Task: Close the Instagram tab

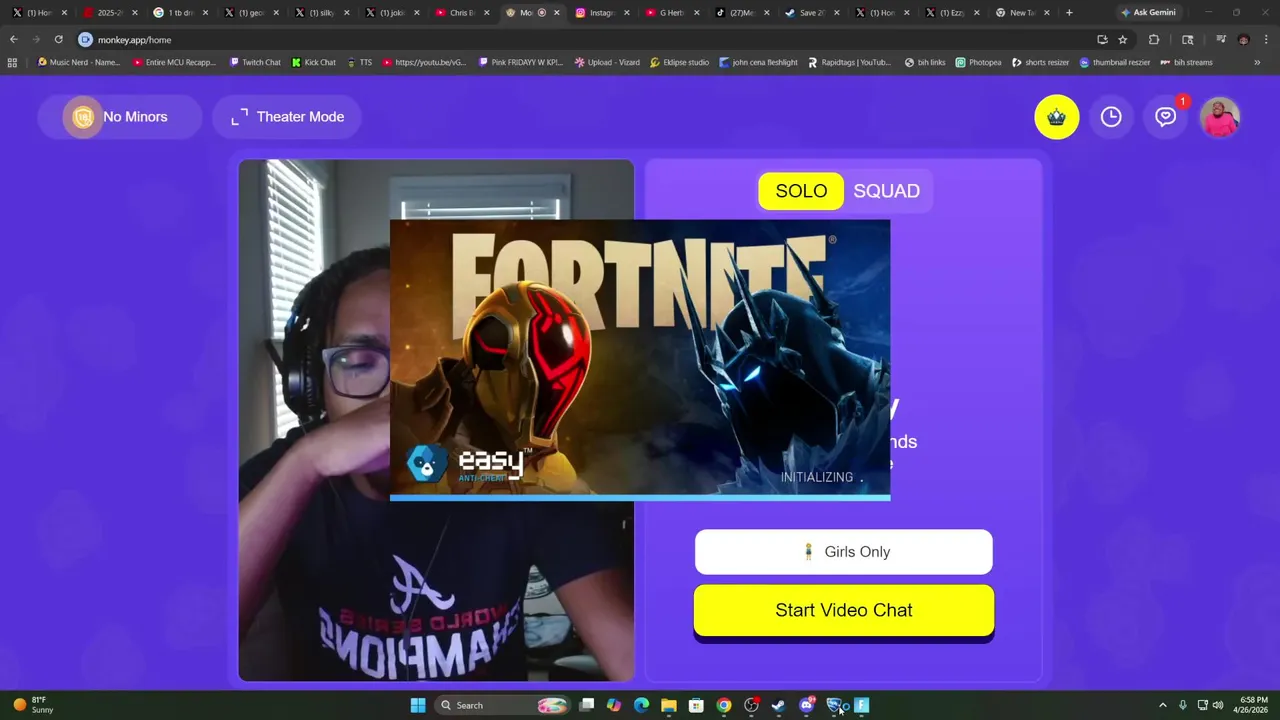Action: pyautogui.click(x=627, y=13)
